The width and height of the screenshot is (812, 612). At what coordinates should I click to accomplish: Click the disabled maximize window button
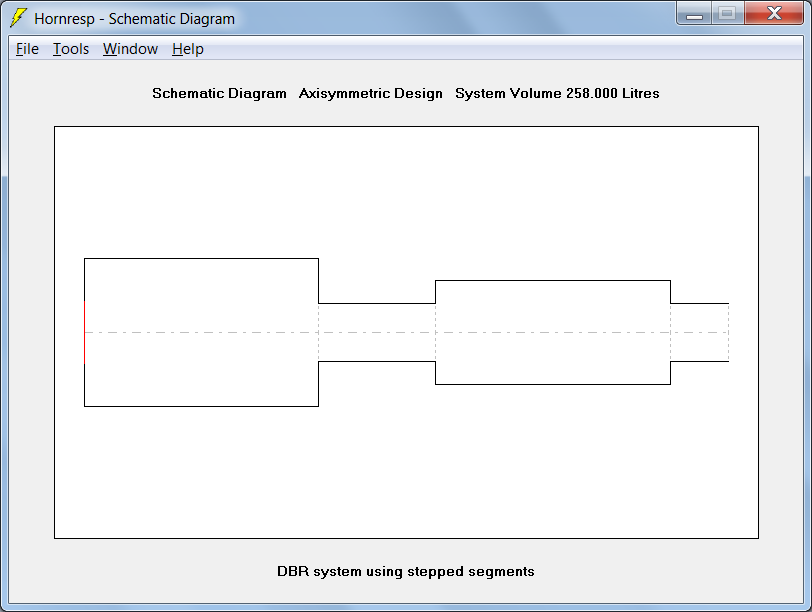(728, 14)
